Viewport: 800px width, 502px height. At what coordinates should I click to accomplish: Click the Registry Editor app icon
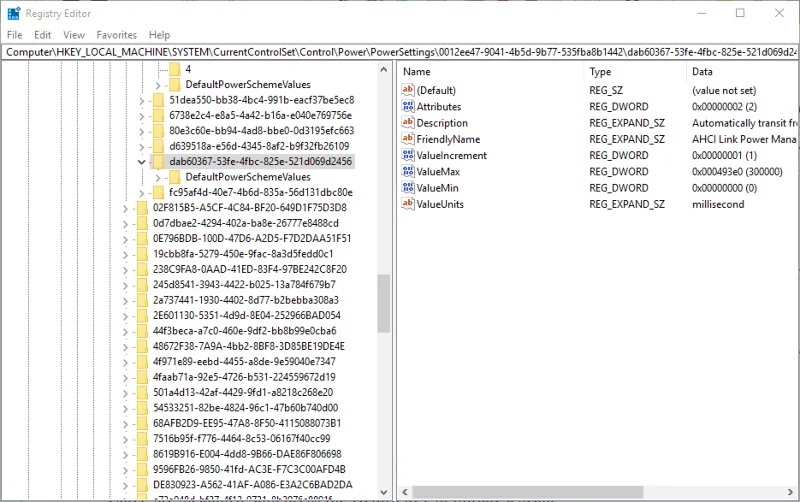14,13
